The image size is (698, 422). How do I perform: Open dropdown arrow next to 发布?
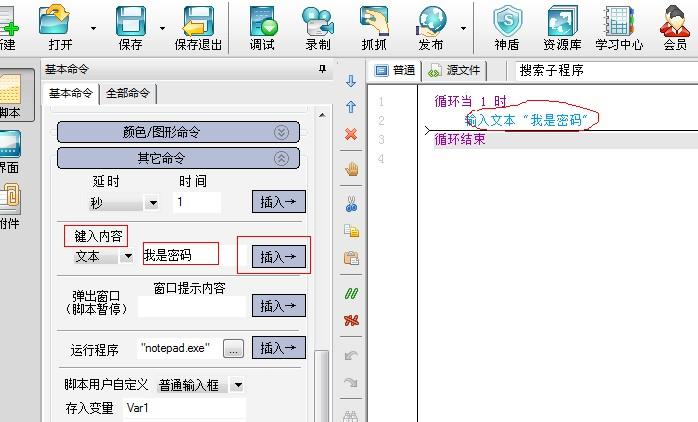pos(463,28)
